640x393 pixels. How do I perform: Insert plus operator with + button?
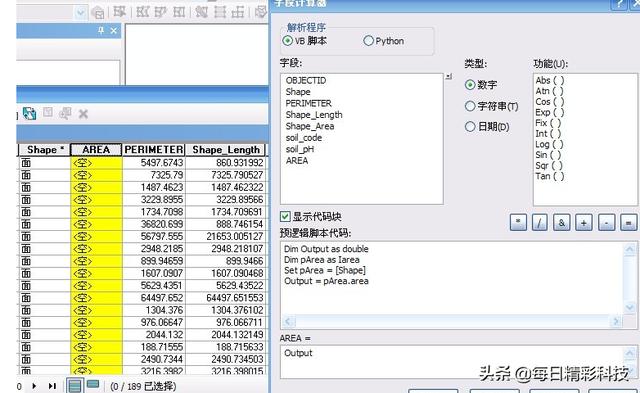(x=584, y=223)
